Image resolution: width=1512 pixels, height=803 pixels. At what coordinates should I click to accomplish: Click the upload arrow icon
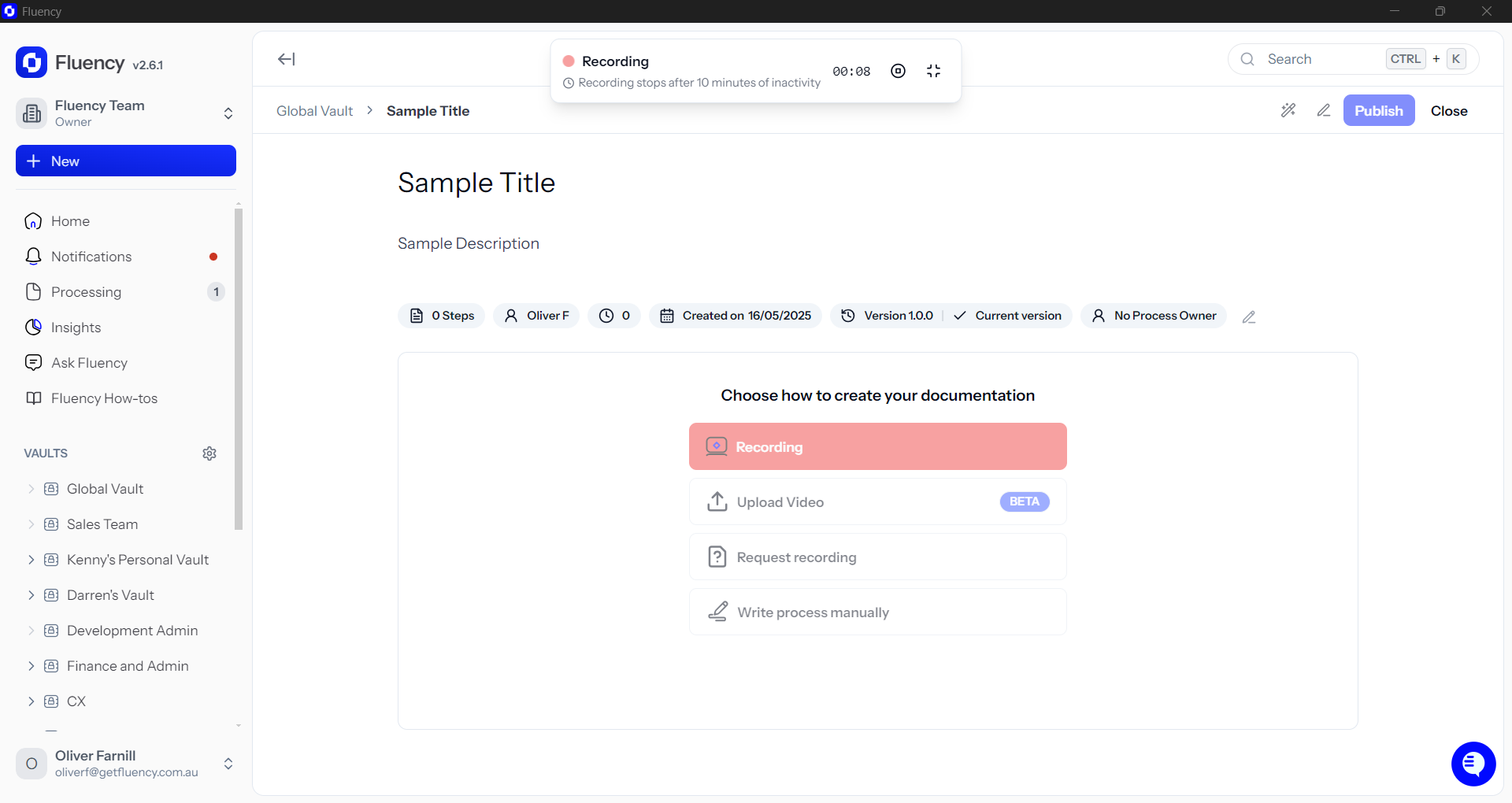pos(717,501)
